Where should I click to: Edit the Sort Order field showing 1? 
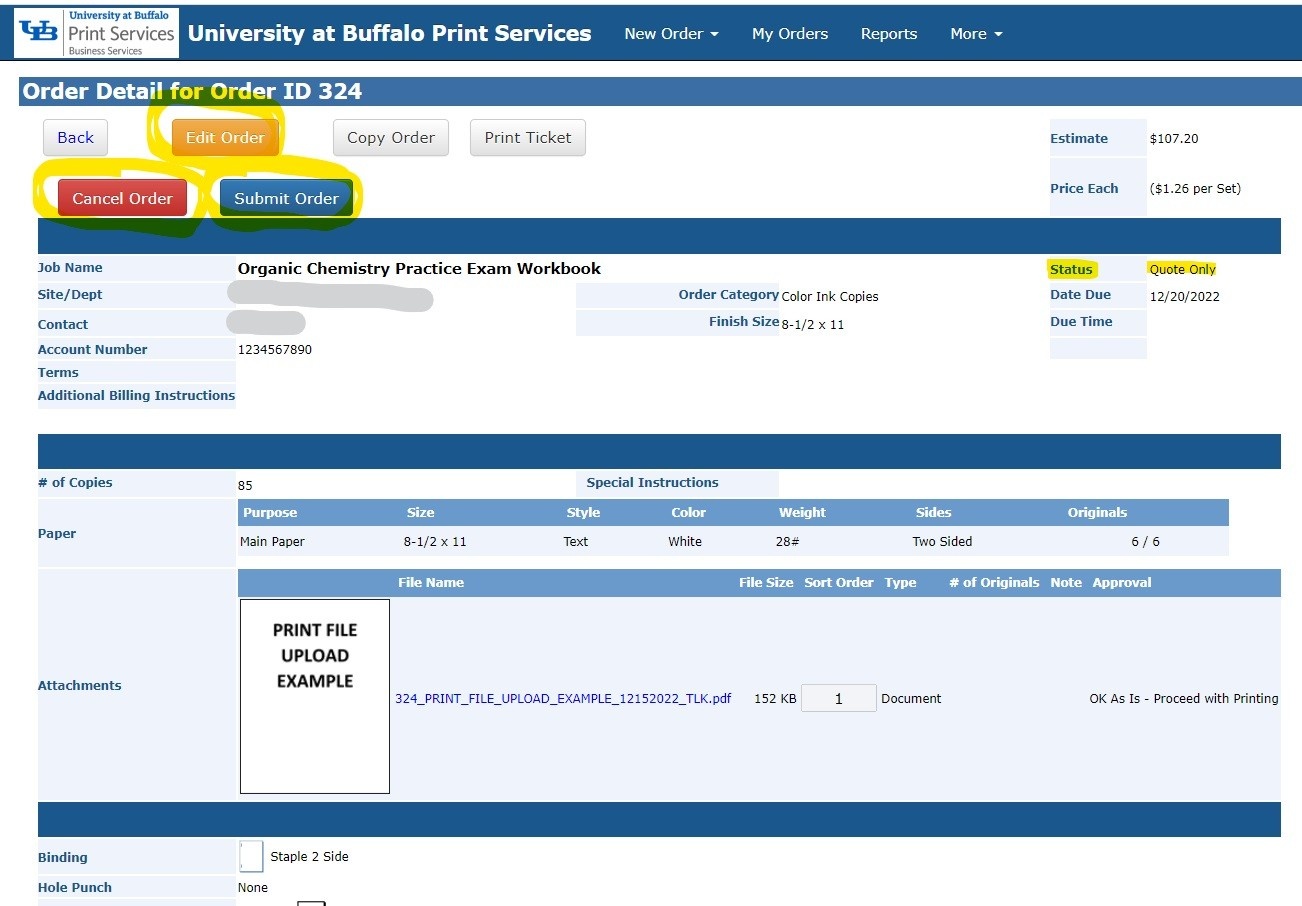tap(838, 698)
